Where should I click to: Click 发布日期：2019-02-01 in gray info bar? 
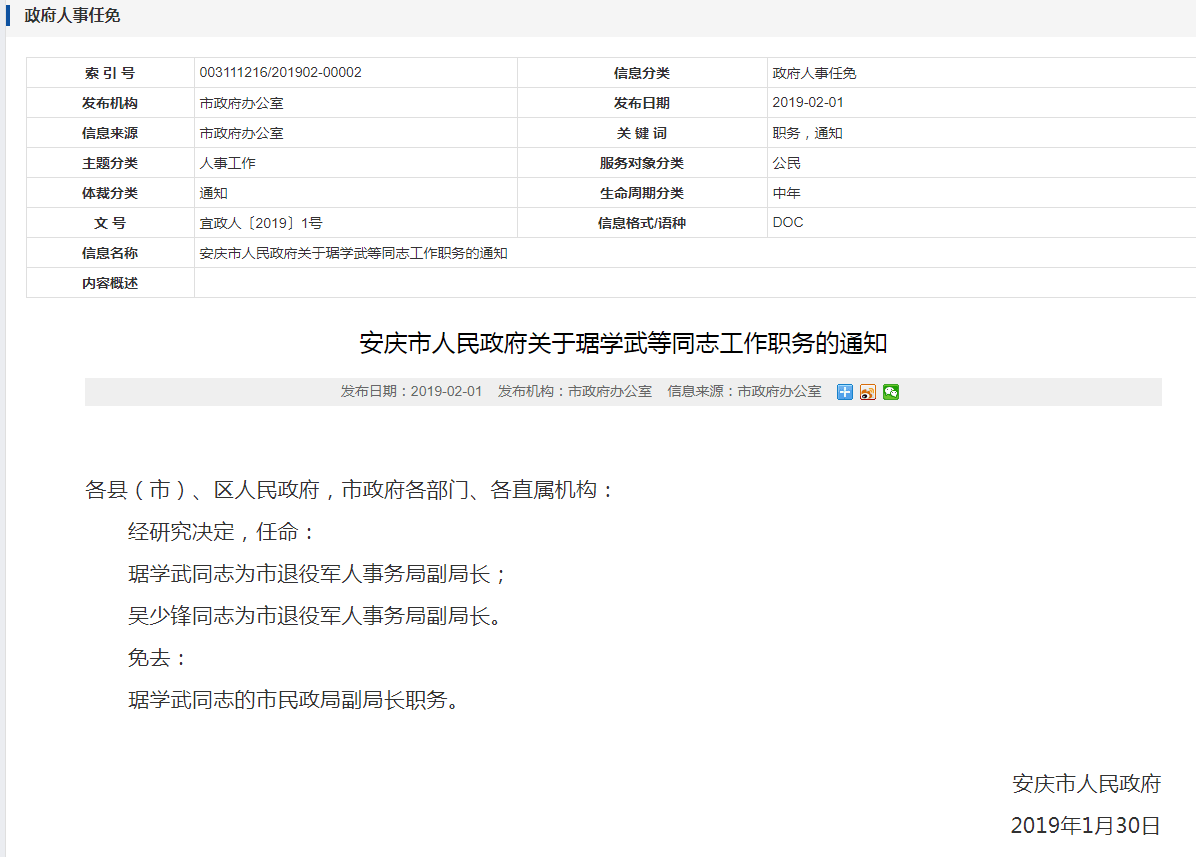[x=411, y=391]
